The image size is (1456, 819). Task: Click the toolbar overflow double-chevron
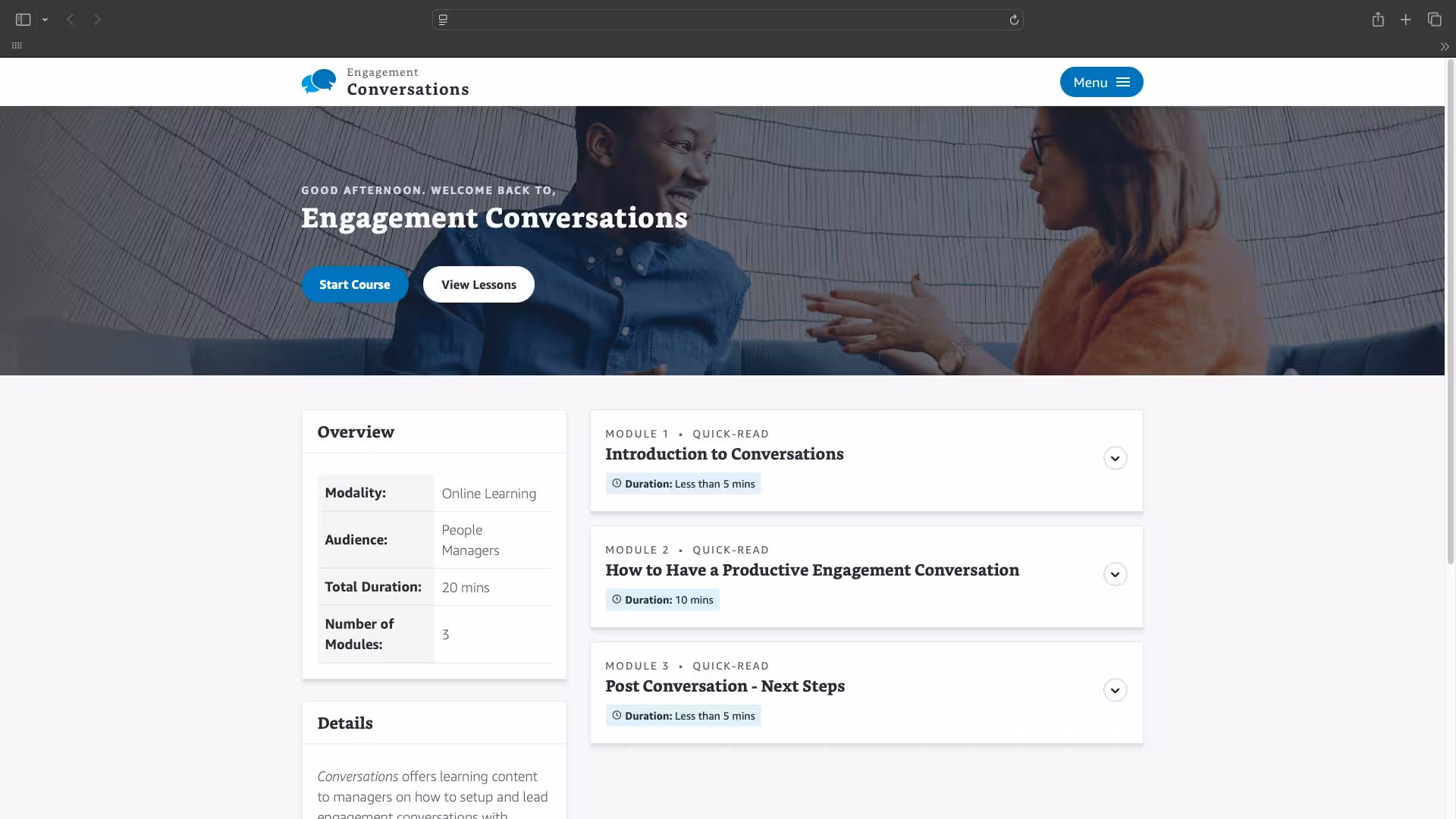1444,46
